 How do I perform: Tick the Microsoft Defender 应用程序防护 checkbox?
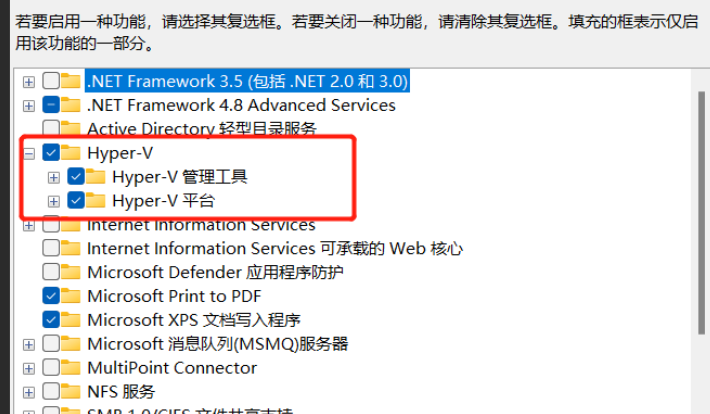point(51,272)
